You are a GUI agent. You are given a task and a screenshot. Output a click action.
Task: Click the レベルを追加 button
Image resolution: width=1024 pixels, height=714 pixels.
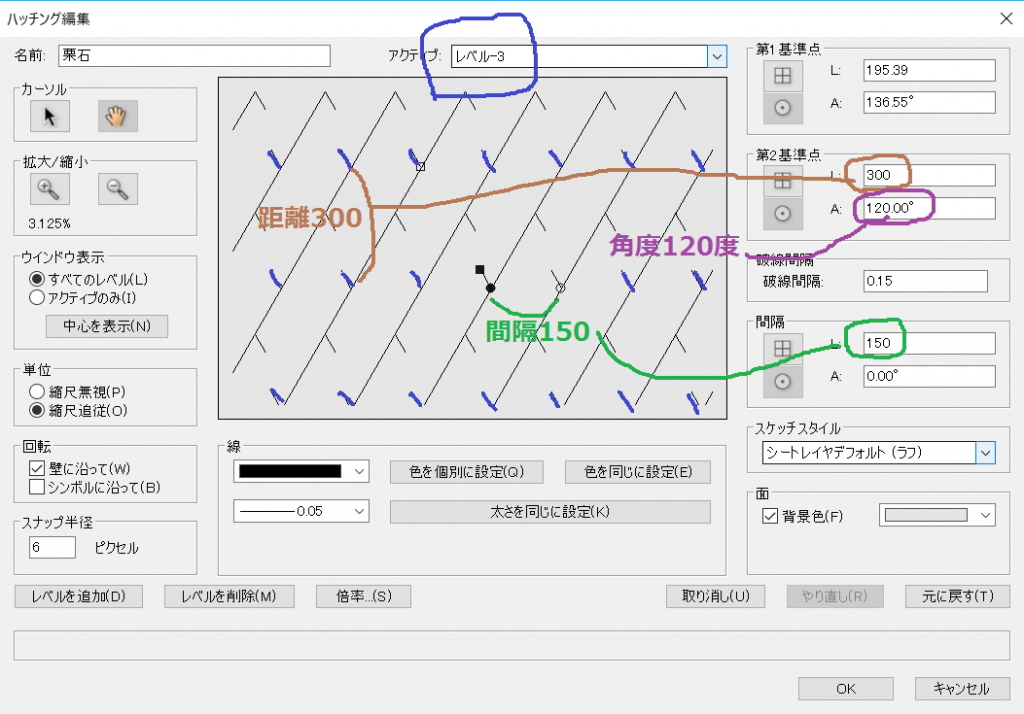click(x=78, y=596)
